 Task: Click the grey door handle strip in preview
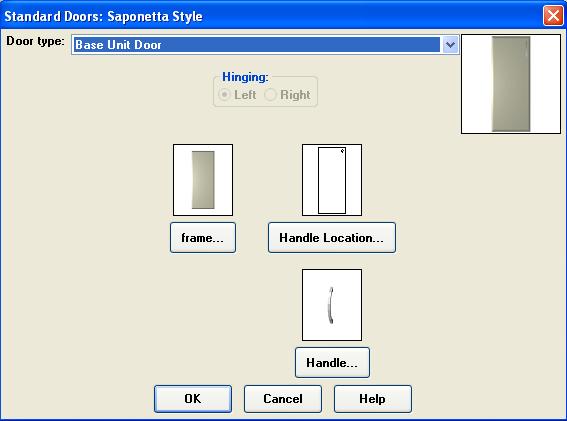click(526, 48)
